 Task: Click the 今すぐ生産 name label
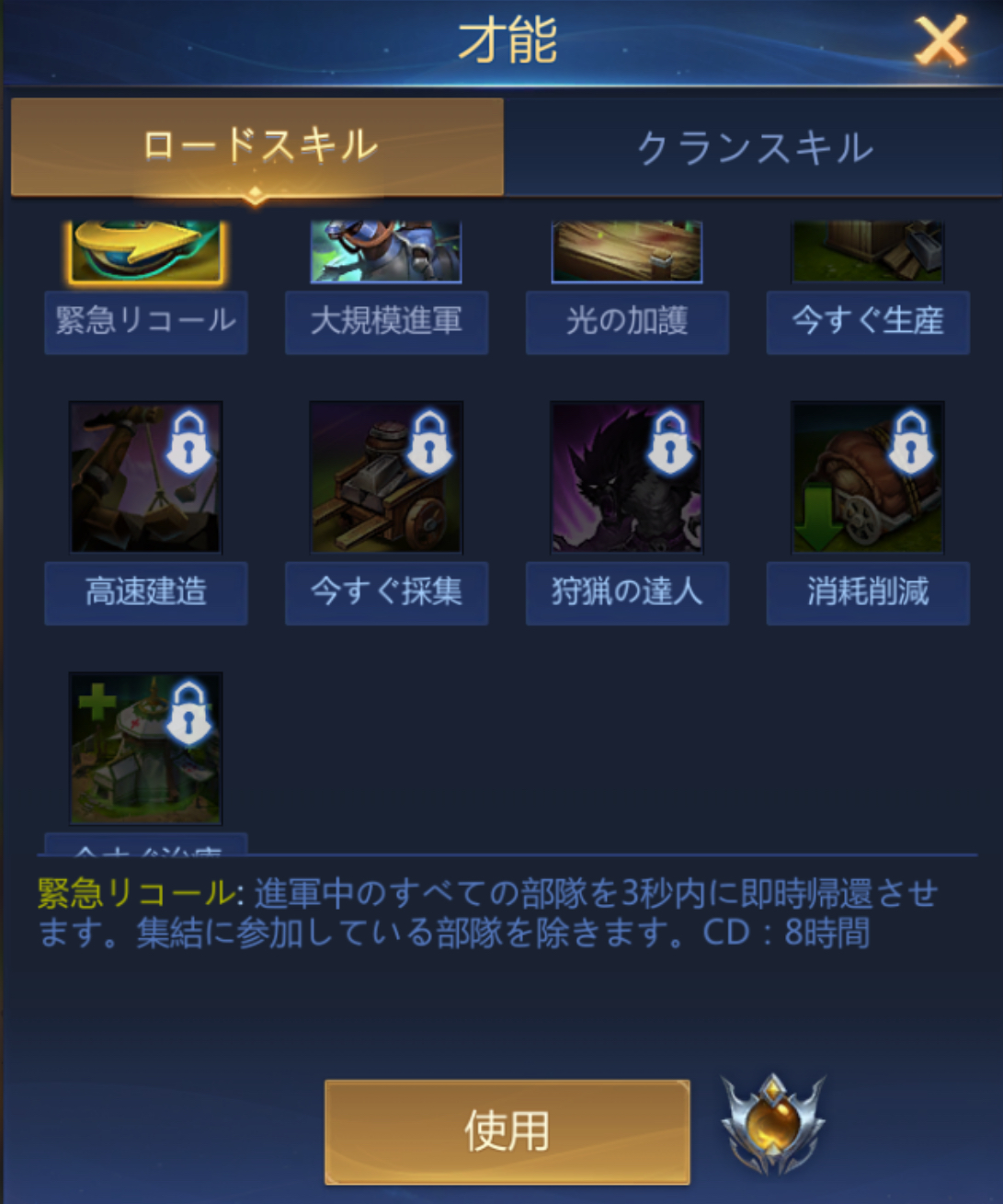[x=868, y=322]
